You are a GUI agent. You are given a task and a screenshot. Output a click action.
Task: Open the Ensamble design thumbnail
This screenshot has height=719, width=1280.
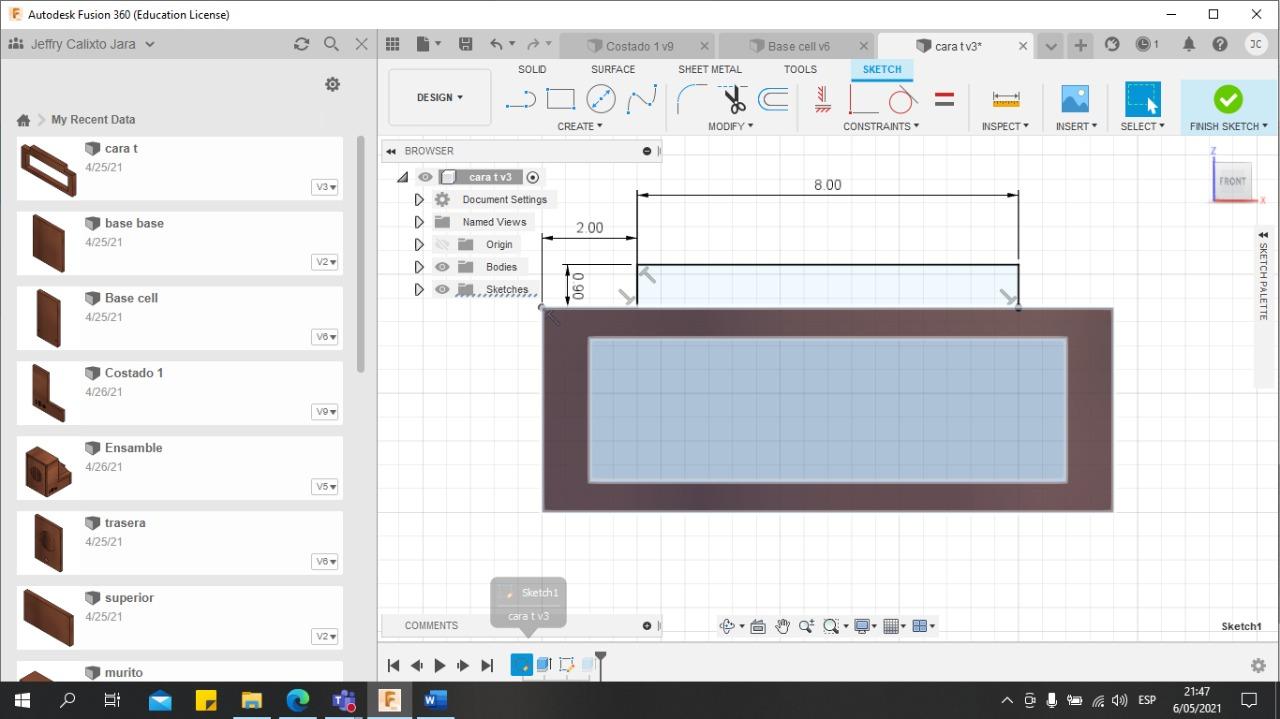(x=48, y=470)
